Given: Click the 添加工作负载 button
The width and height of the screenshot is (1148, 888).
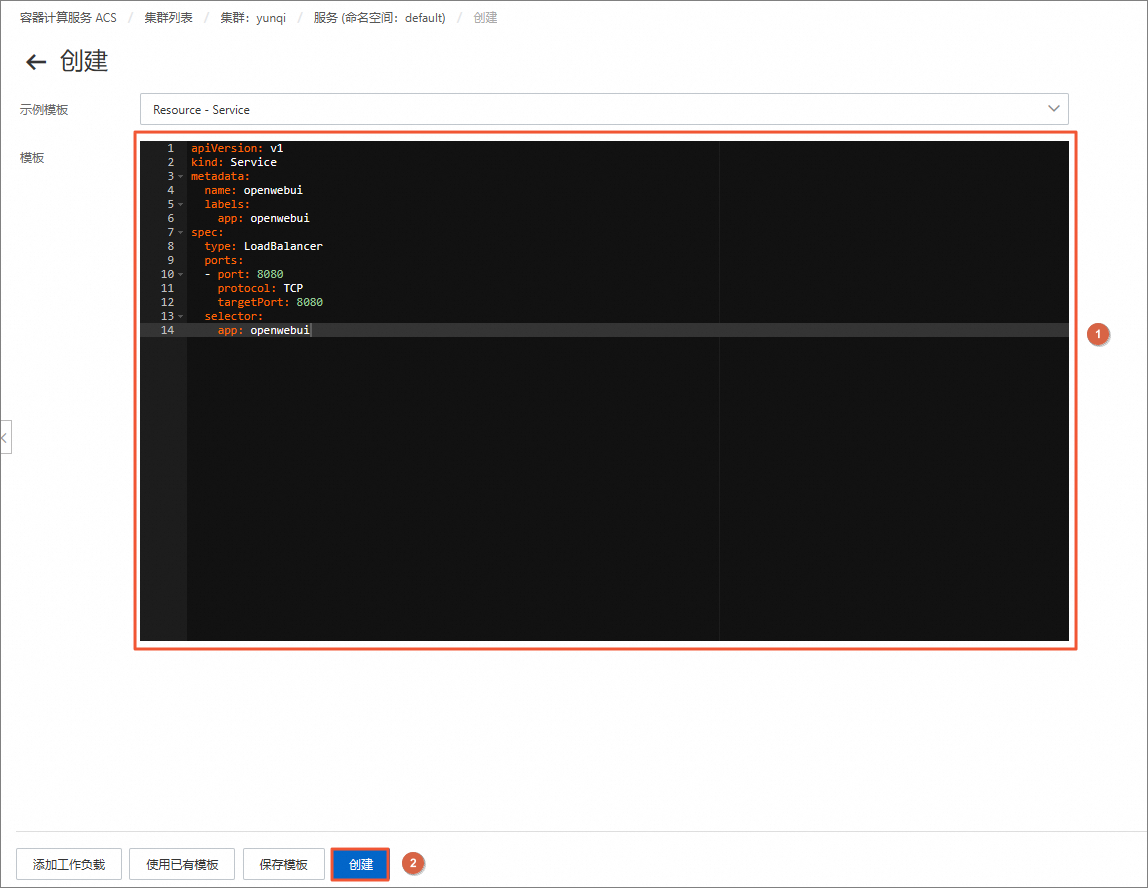Looking at the screenshot, I should point(69,865).
